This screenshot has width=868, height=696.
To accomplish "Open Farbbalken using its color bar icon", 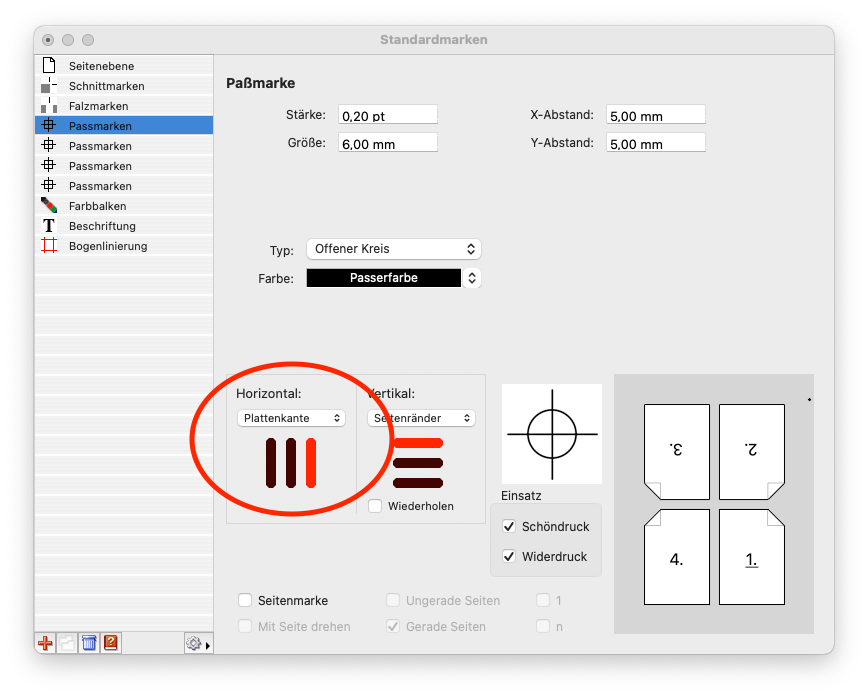I will 49,205.
